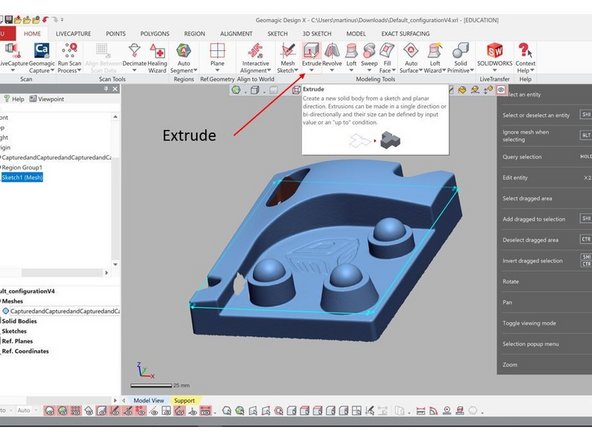The height and width of the screenshot is (444, 592).
Task: Click the eye icon at viewport top right
Action: pos(501,90)
